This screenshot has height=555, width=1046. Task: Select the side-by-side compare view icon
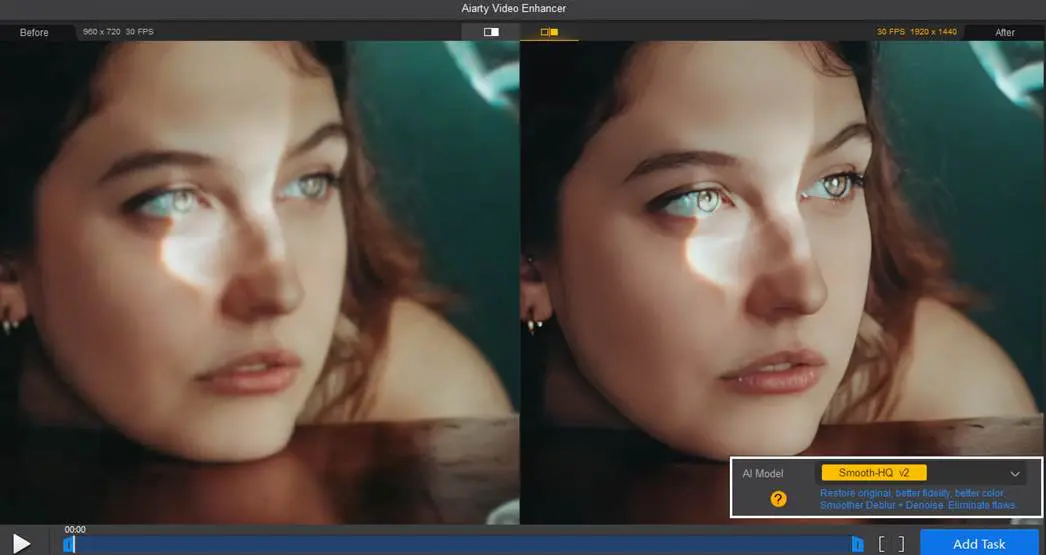tap(549, 32)
